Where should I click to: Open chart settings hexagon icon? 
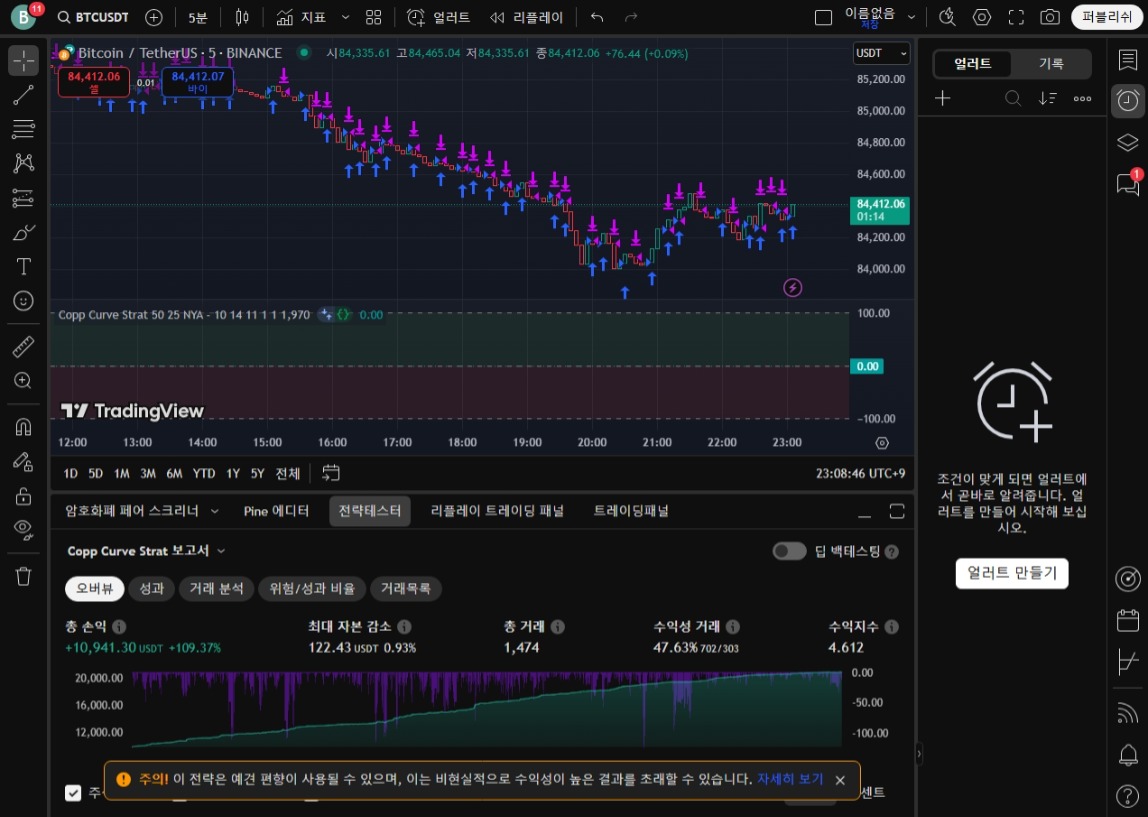(982, 18)
